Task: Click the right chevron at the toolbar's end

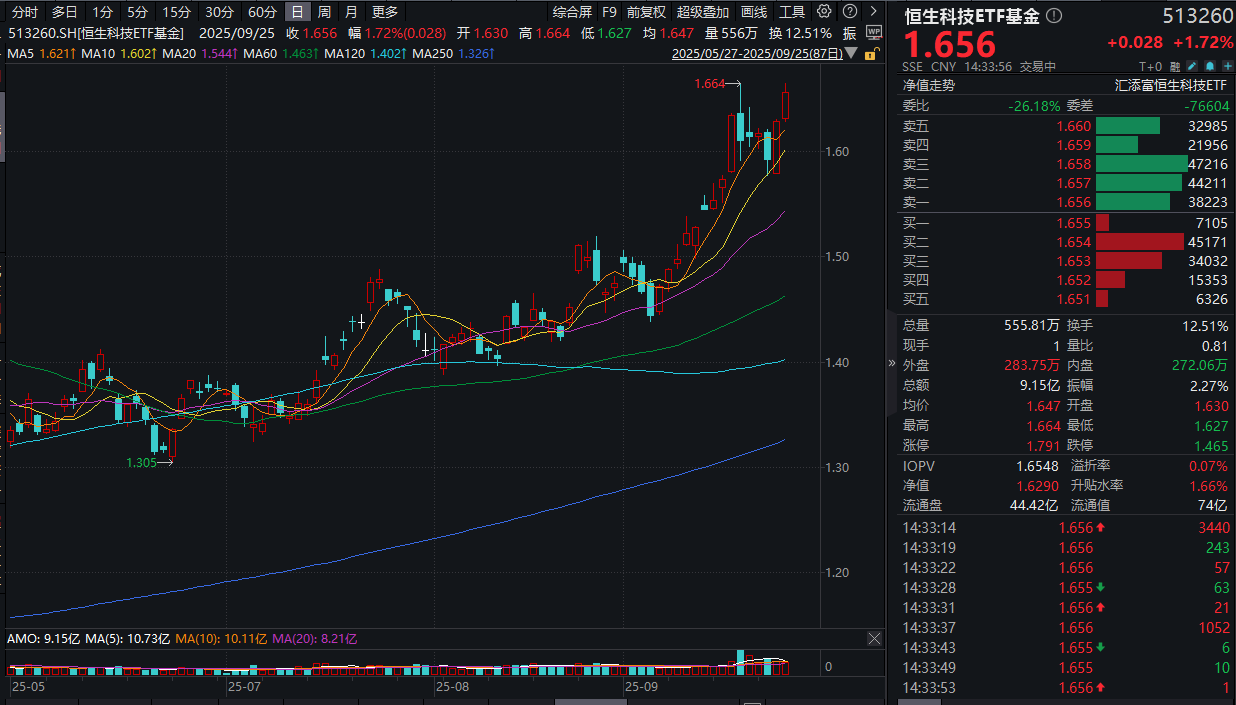Action: click(x=873, y=12)
